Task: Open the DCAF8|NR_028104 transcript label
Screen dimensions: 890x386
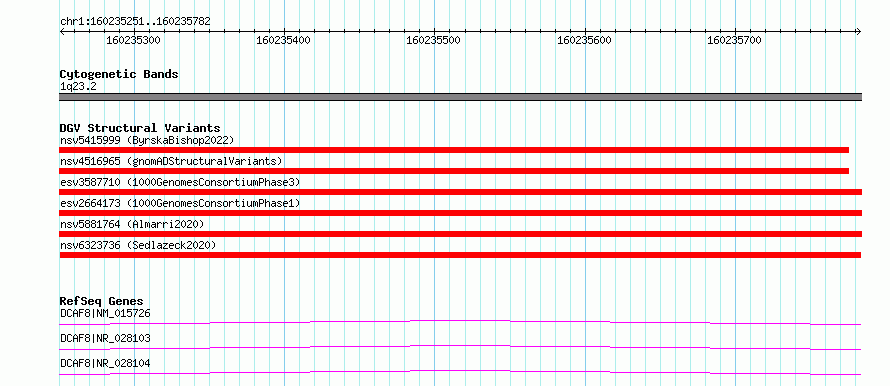Action: [x=105, y=363]
